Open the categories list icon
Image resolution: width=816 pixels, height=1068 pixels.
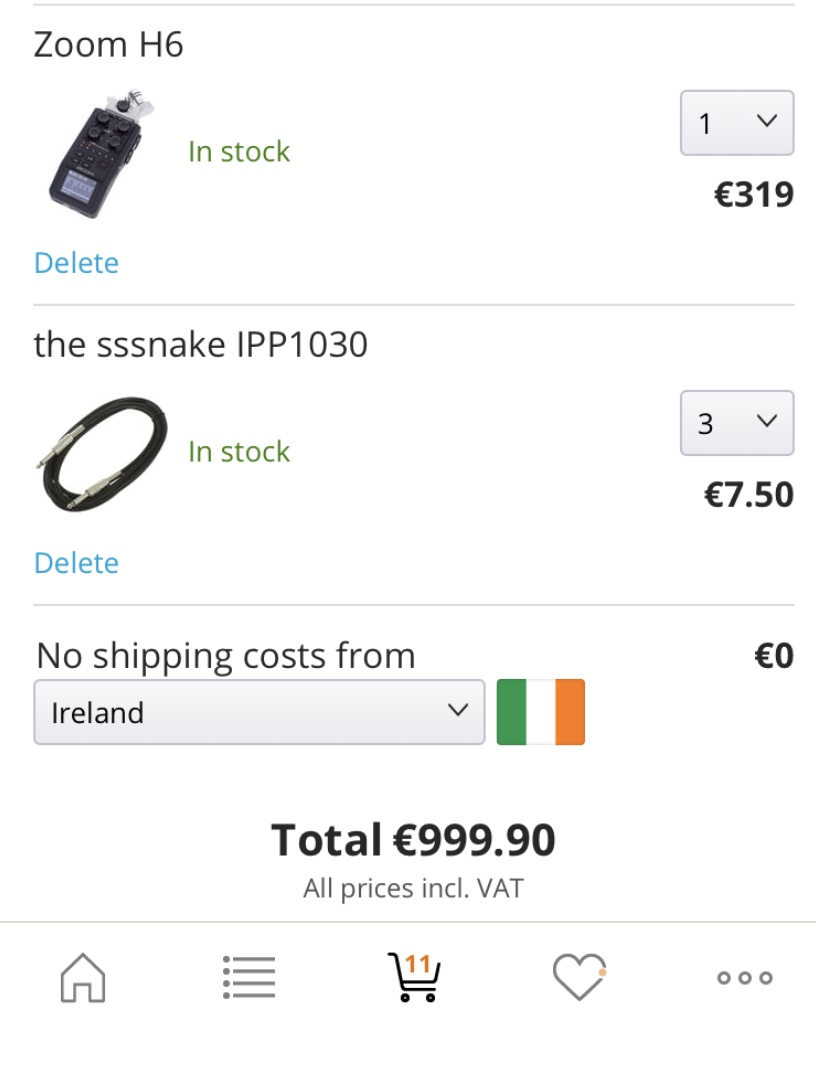(x=249, y=977)
